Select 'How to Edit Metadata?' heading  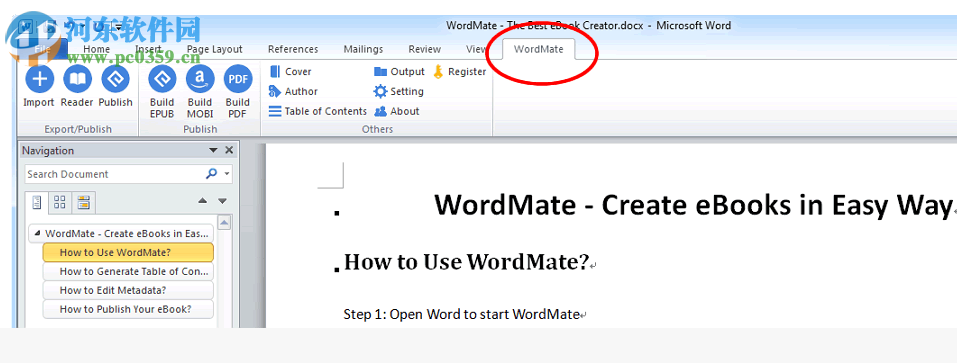[x=128, y=290]
